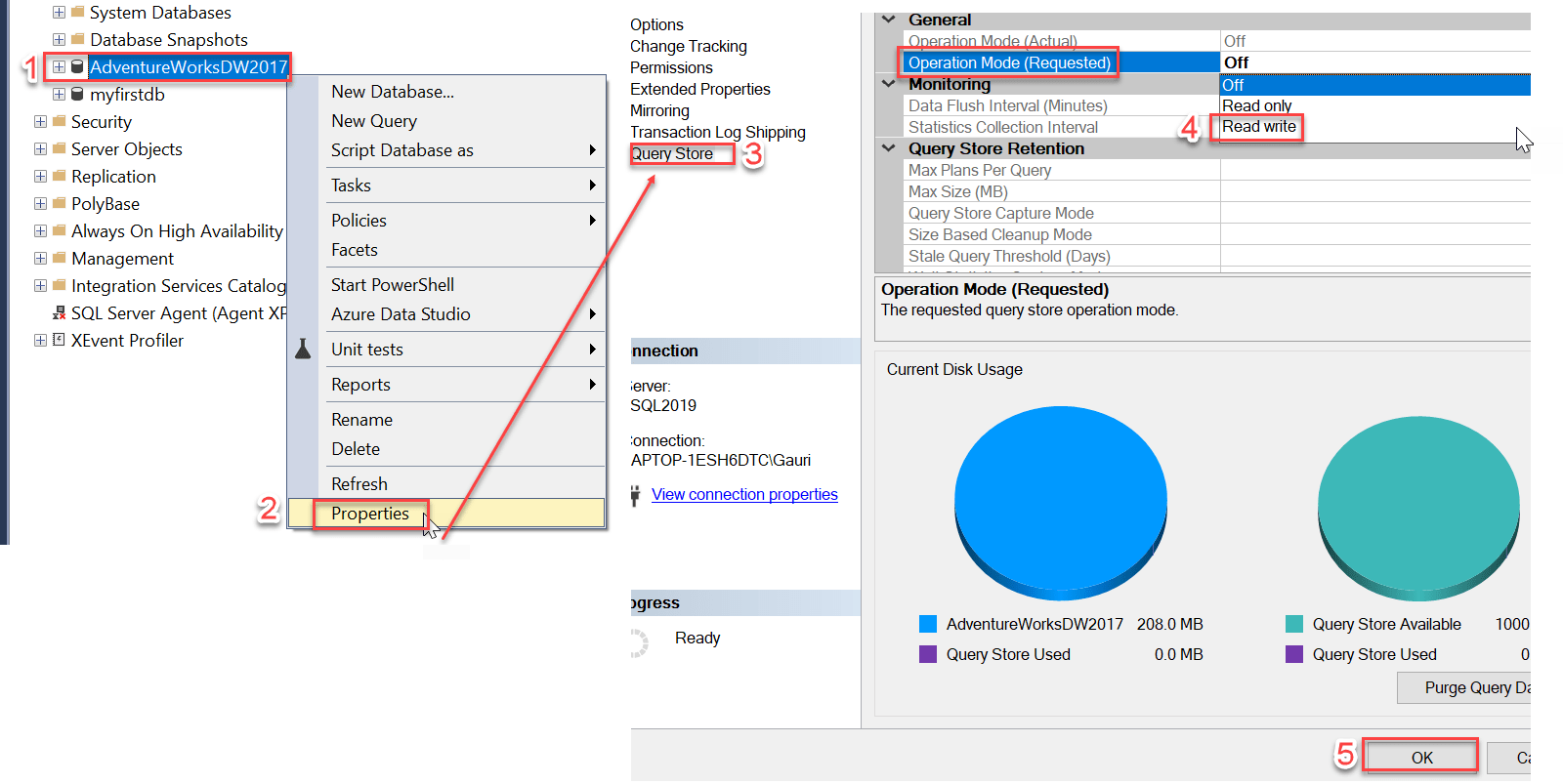The height and width of the screenshot is (784, 1563).
Task: Expand the Management tree node
Action: [40, 258]
